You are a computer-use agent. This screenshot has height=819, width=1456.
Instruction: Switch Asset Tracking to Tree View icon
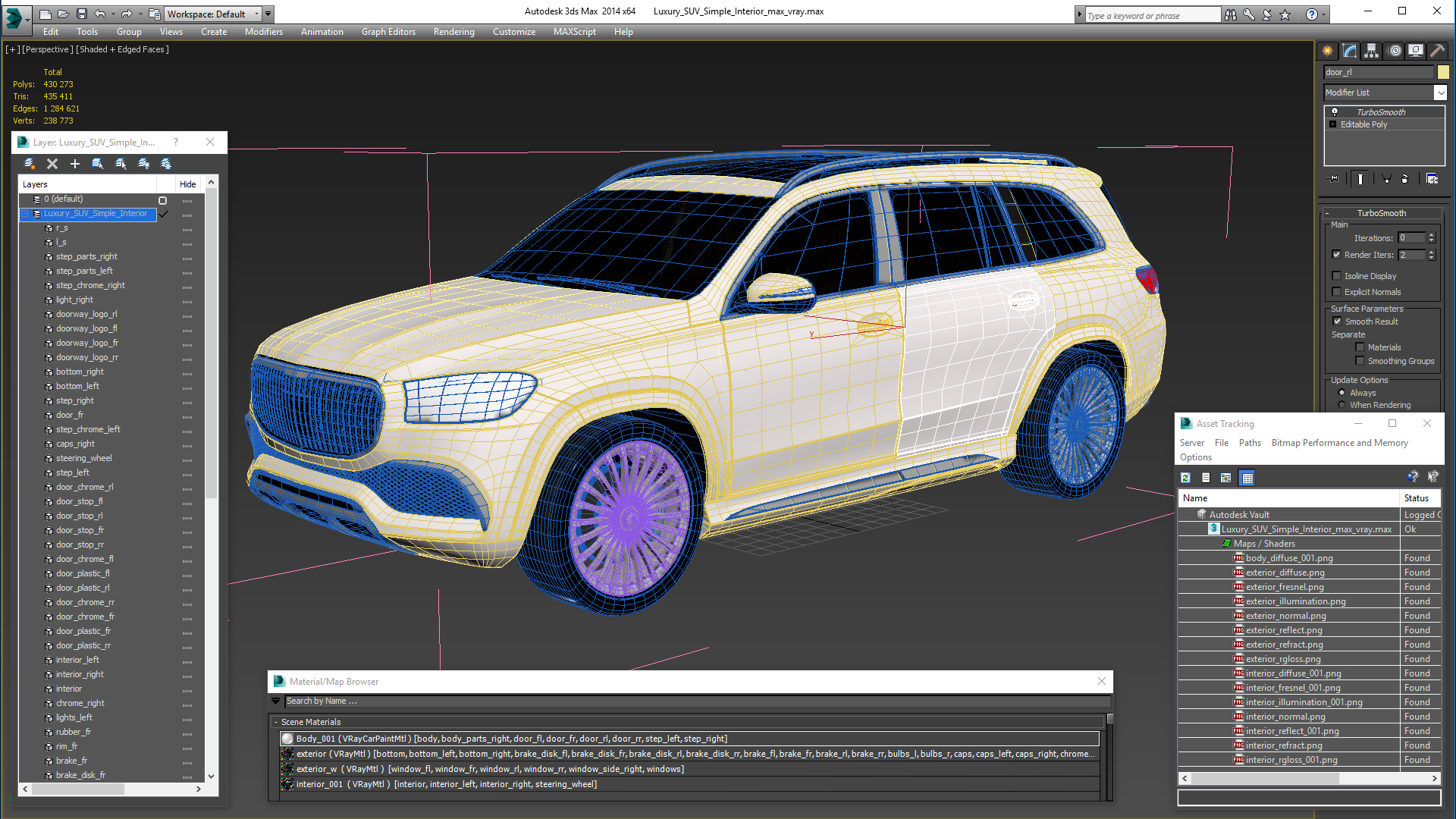(x=1226, y=478)
